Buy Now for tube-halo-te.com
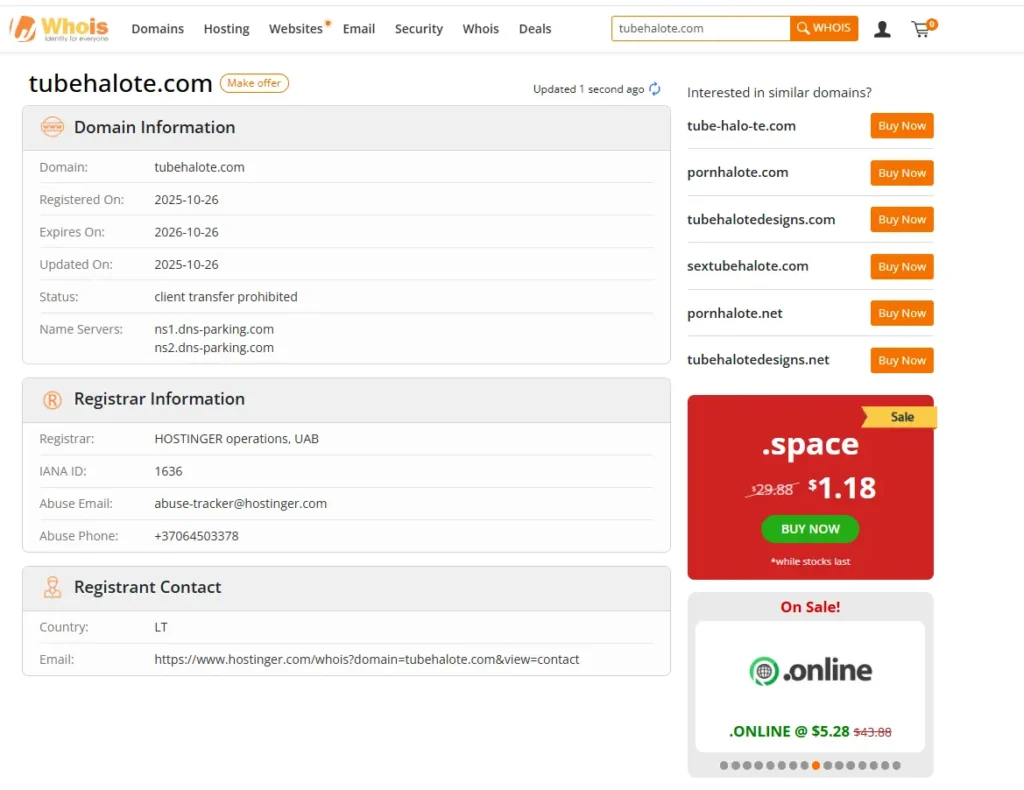This screenshot has height=790, width=1024. (901, 125)
